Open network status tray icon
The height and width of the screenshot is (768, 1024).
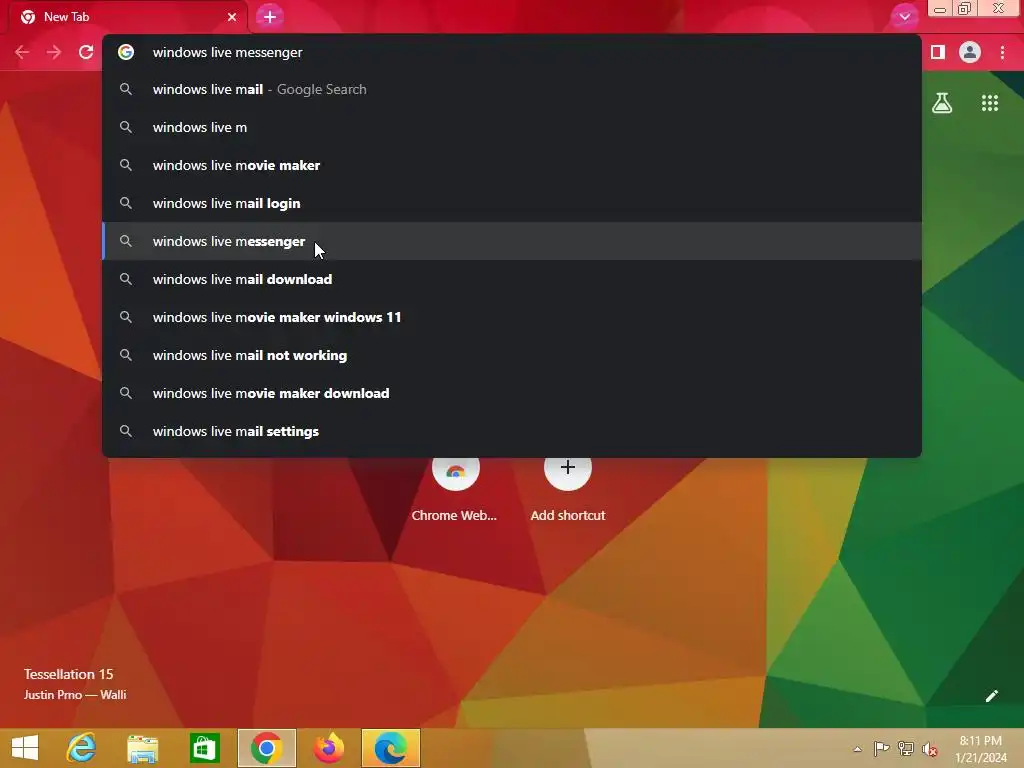click(x=905, y=748)
